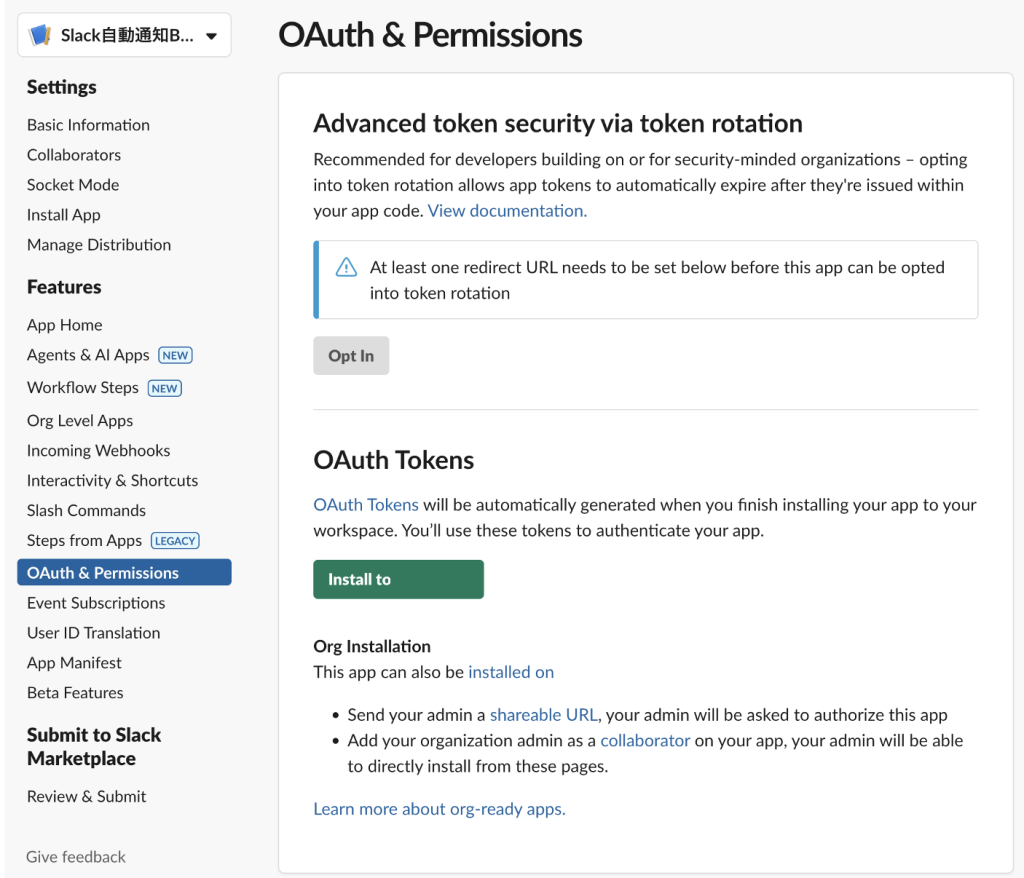Open Slash Commands page
The height and width of the screenshot is (878, 1024).
pyautogui.click(x=86, y=511)
